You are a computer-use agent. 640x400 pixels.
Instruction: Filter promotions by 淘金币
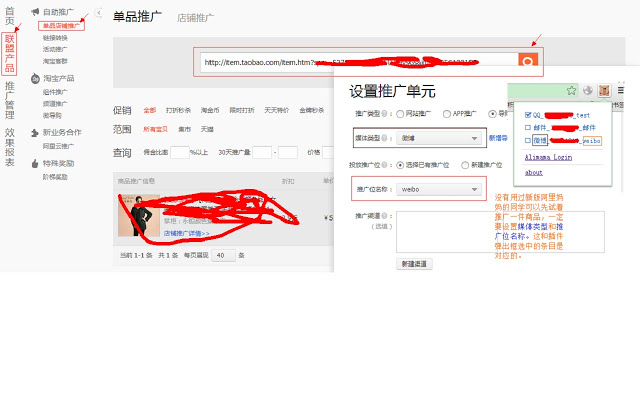[210, 110]
